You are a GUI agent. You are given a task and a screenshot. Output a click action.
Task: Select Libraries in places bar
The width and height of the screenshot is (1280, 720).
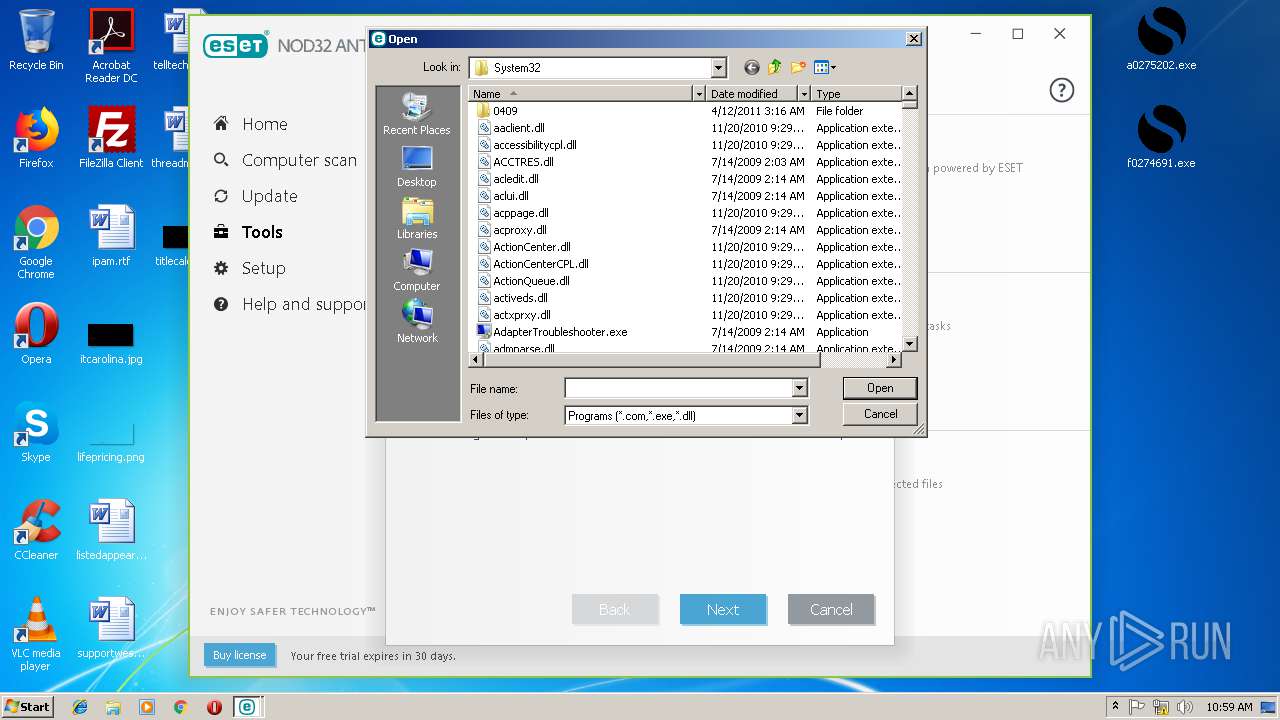coord(417,218)
